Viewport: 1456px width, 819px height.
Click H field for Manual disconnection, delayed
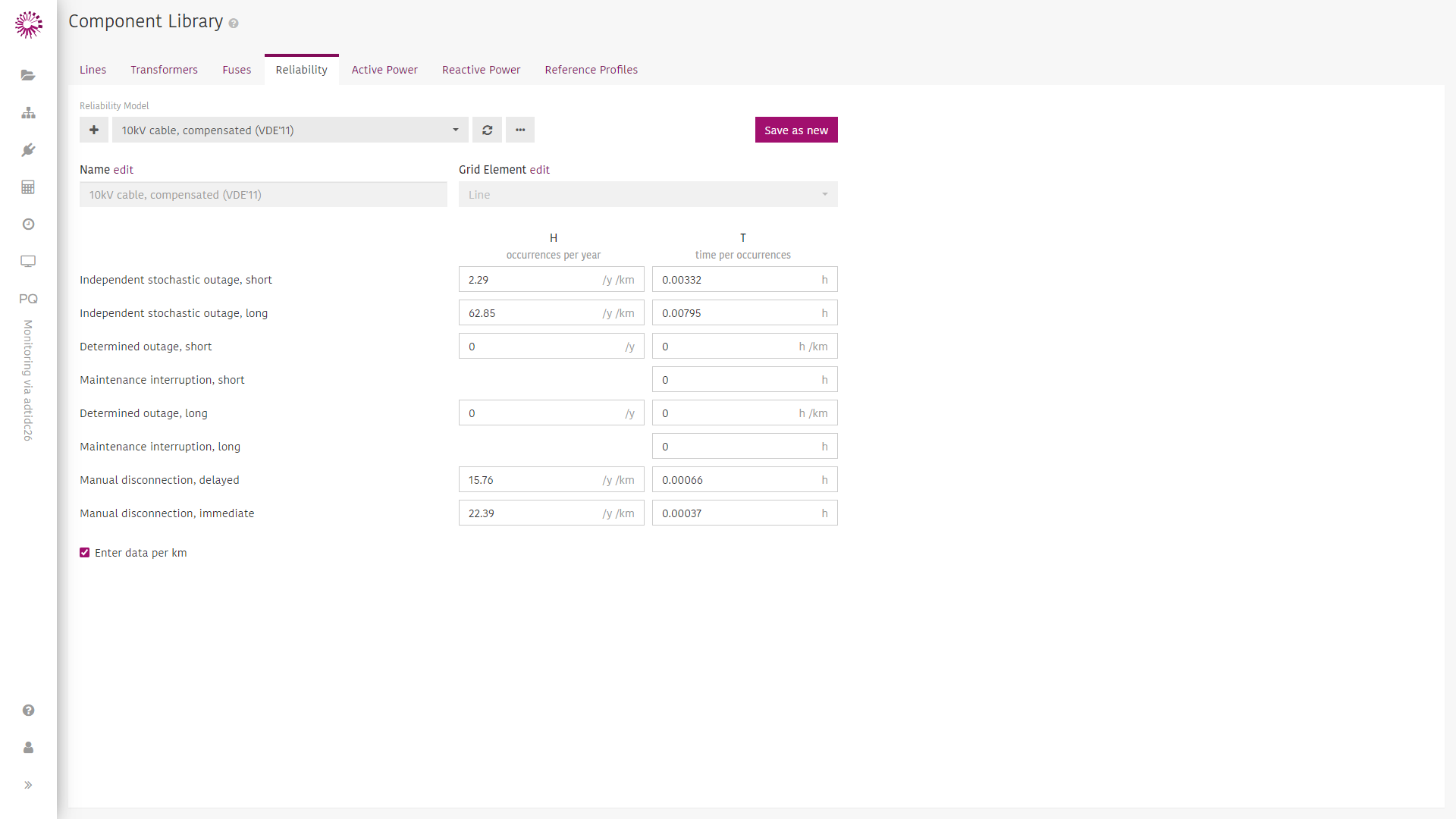click(x=551, y=479)
